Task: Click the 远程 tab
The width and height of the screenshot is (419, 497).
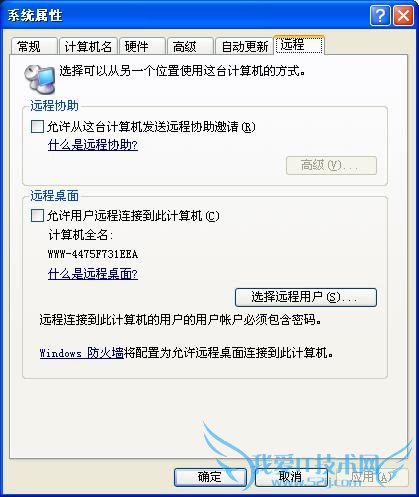Action: [x=299, y=45]
